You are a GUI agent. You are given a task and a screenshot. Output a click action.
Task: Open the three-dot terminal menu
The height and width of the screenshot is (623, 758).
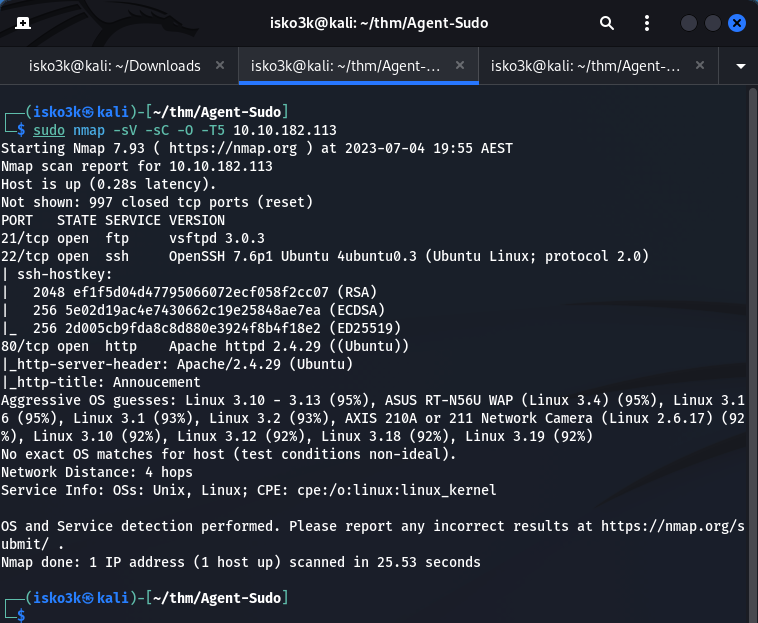tap(646, 22)
